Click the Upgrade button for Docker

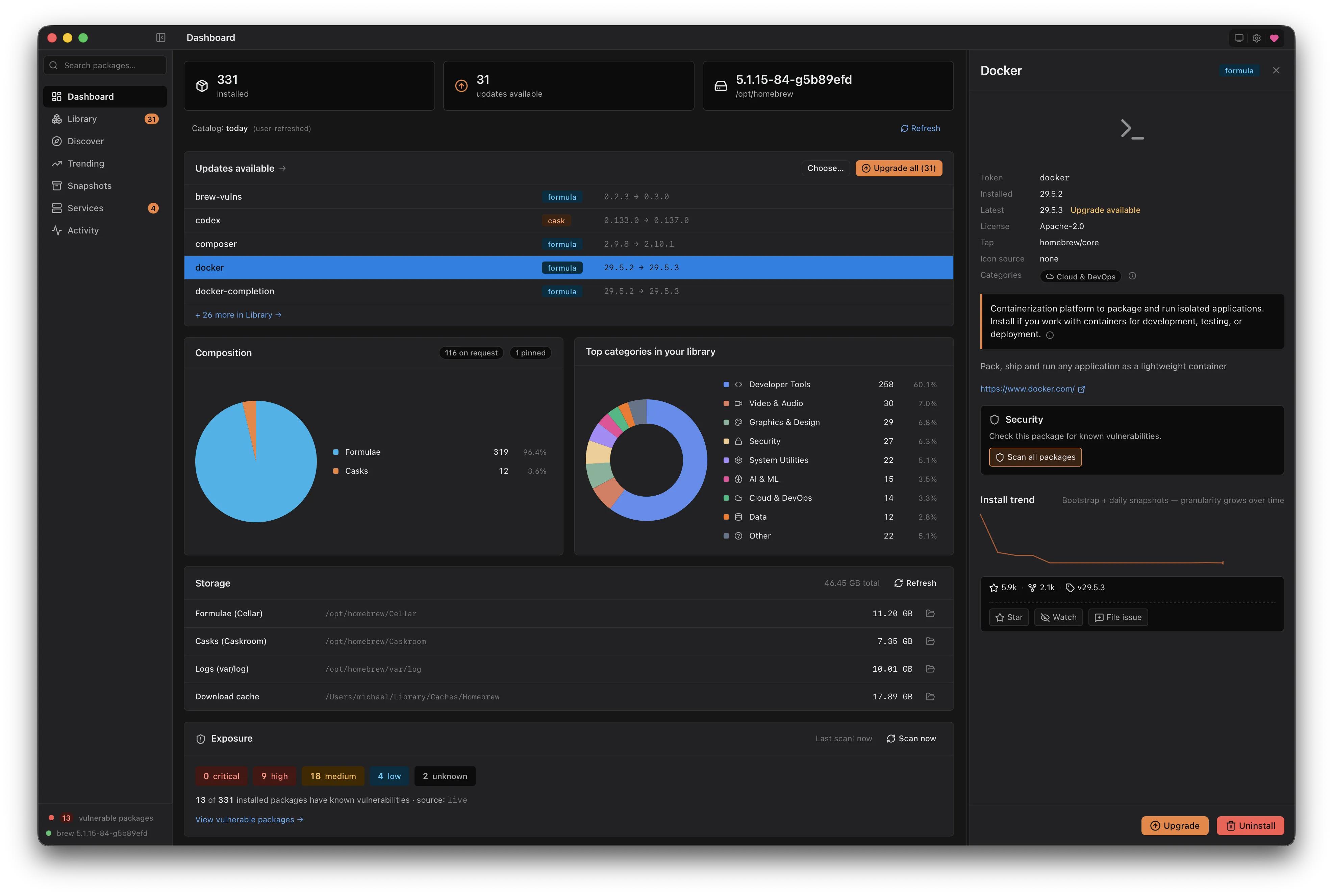pos(1174,826)
